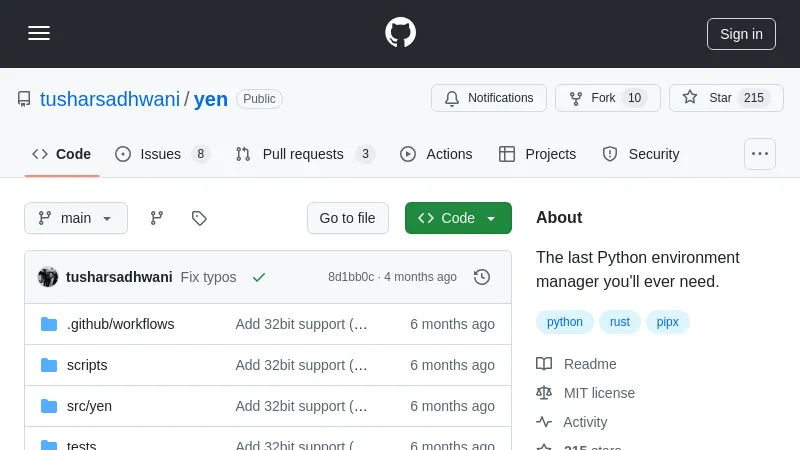Switch to the Pull requests tab
The image size is (800, 450).
pyautogui.click(x=303, y=154)
